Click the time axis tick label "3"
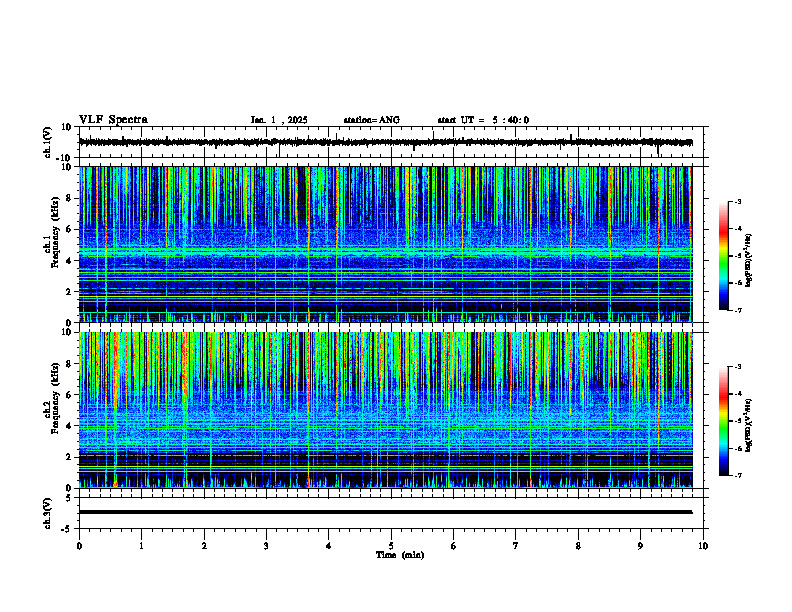This screenshot has width=792, height=612. pos(266,546)
